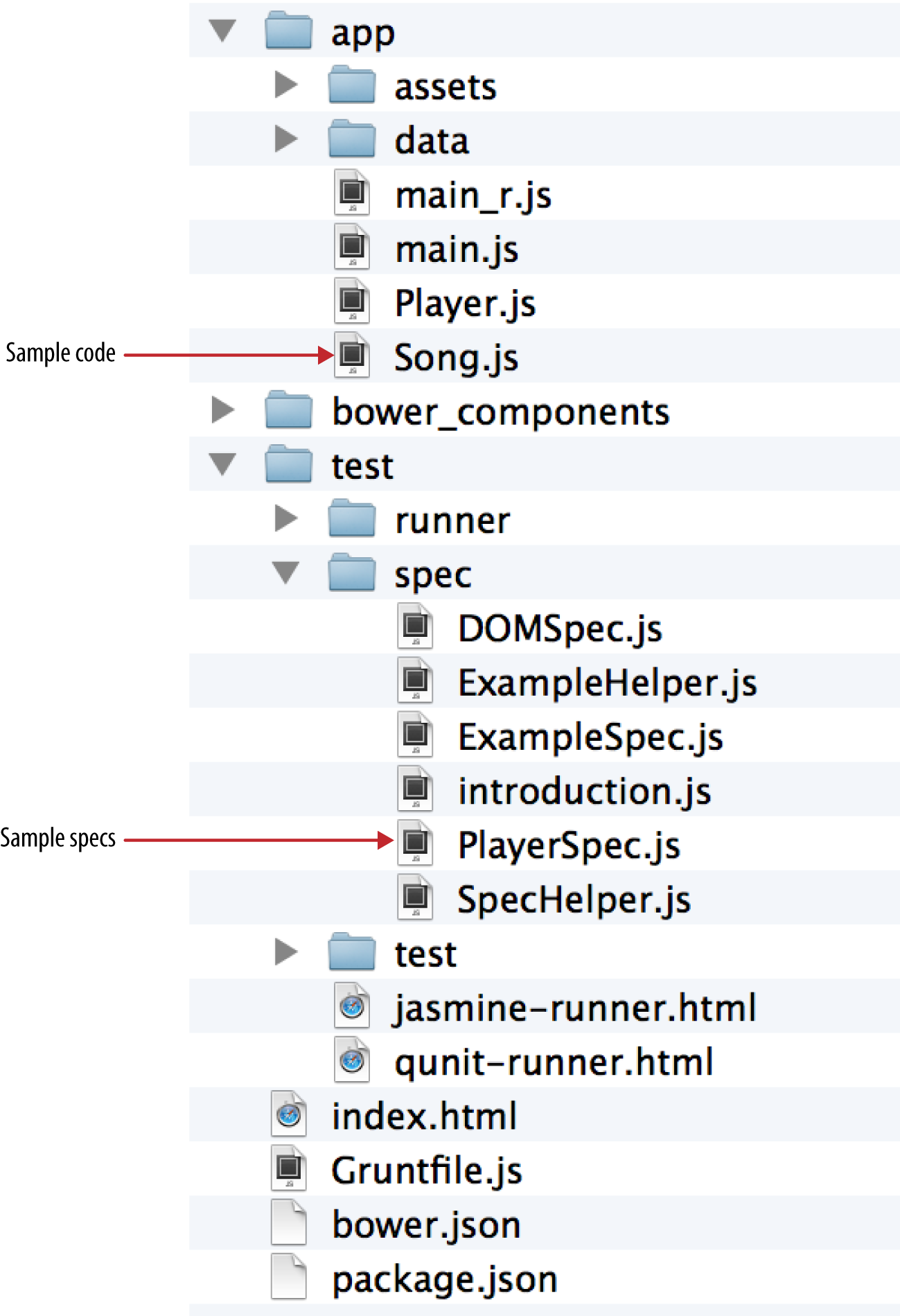Viewport: 900px width, 1316px height.
Task: Expand the assets folder
Action: click(285, 85)
